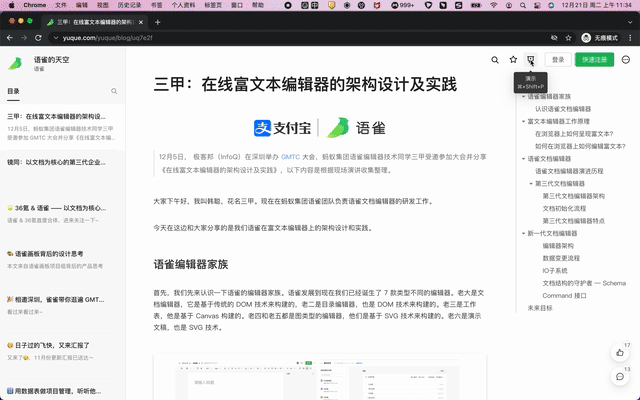Search the catalog using sidebar magnifier icon

point(114,91)
